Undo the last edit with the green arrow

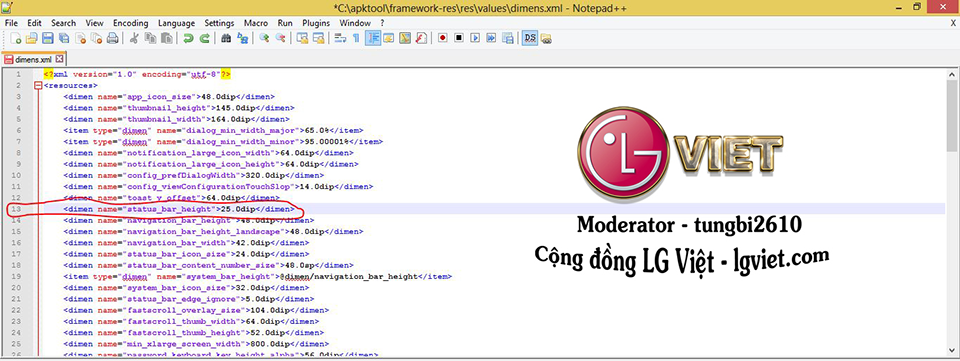189,38
